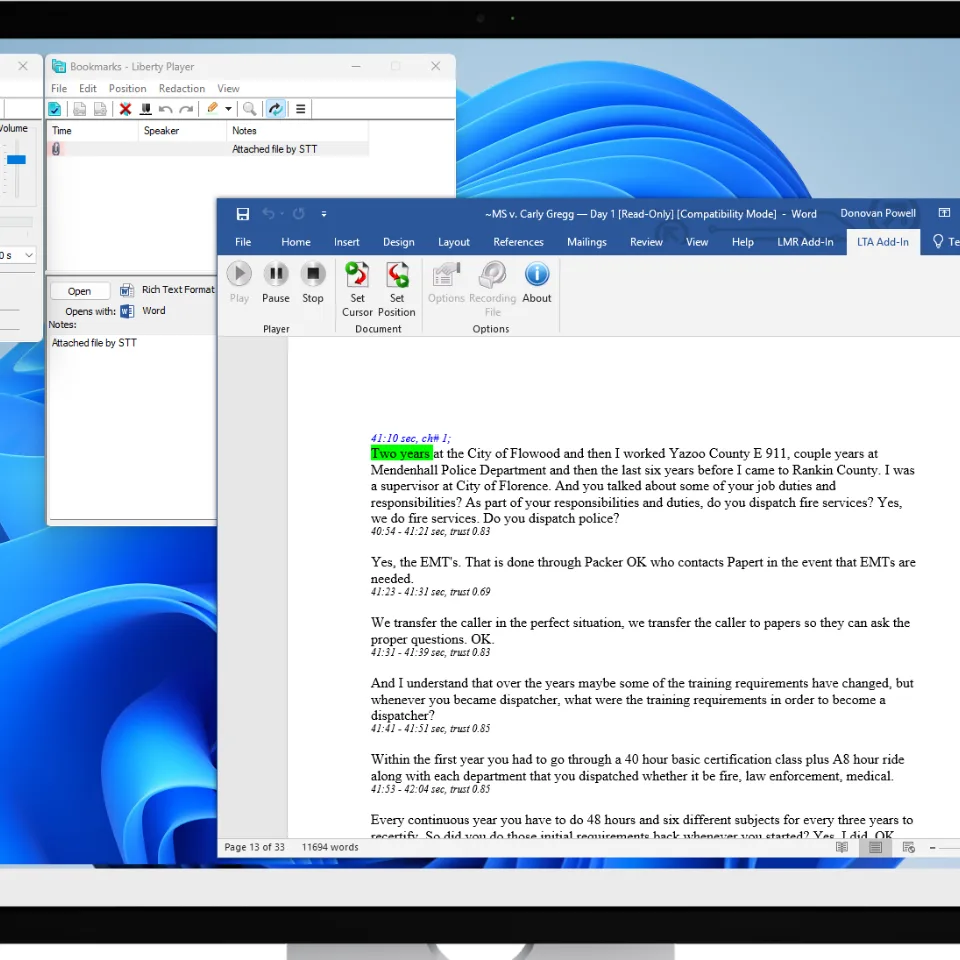The image size is (960, 960).
Task: Click the Recording File icon
Action: [492, 274]
